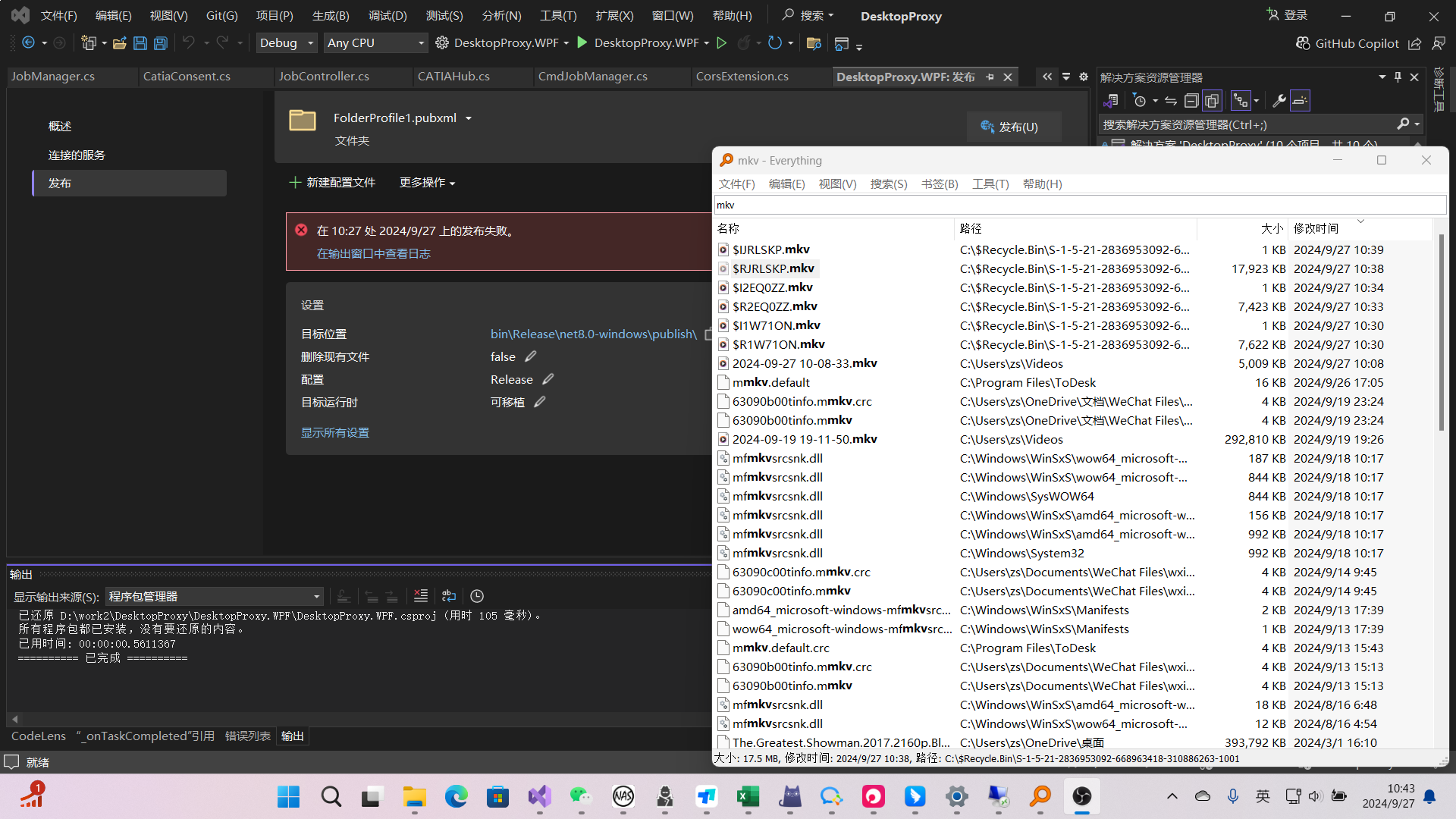This screenshot has height=819, width=1456.
Task: Click the find-in-files folder toolbar icon
Action: [x=814, y=43]
